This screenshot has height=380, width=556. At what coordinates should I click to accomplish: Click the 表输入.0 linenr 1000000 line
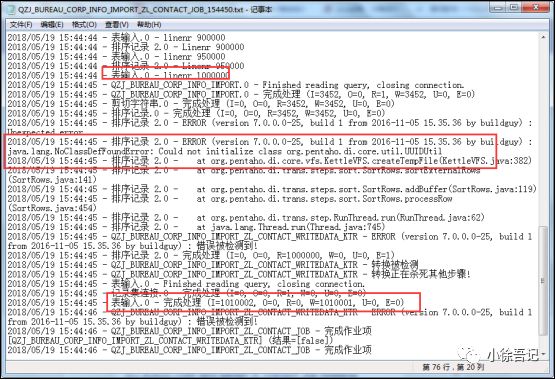click(118, 75)
